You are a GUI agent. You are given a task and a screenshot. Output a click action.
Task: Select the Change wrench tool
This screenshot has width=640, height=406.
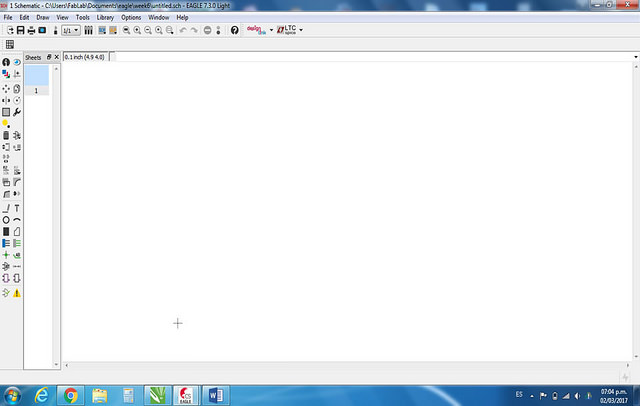click(17, 112)
